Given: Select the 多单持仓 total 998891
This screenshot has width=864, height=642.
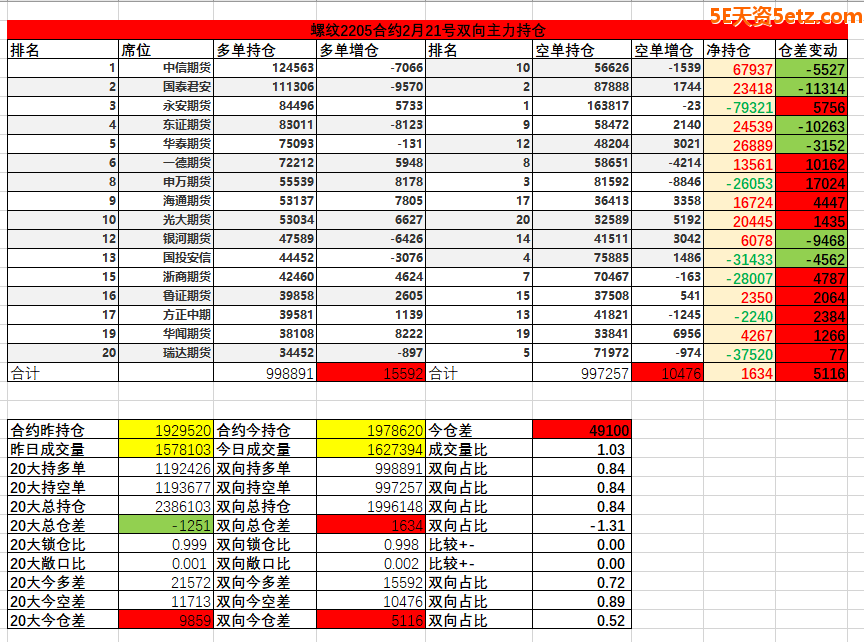Looking at the screenshot, I should [265, 372].
